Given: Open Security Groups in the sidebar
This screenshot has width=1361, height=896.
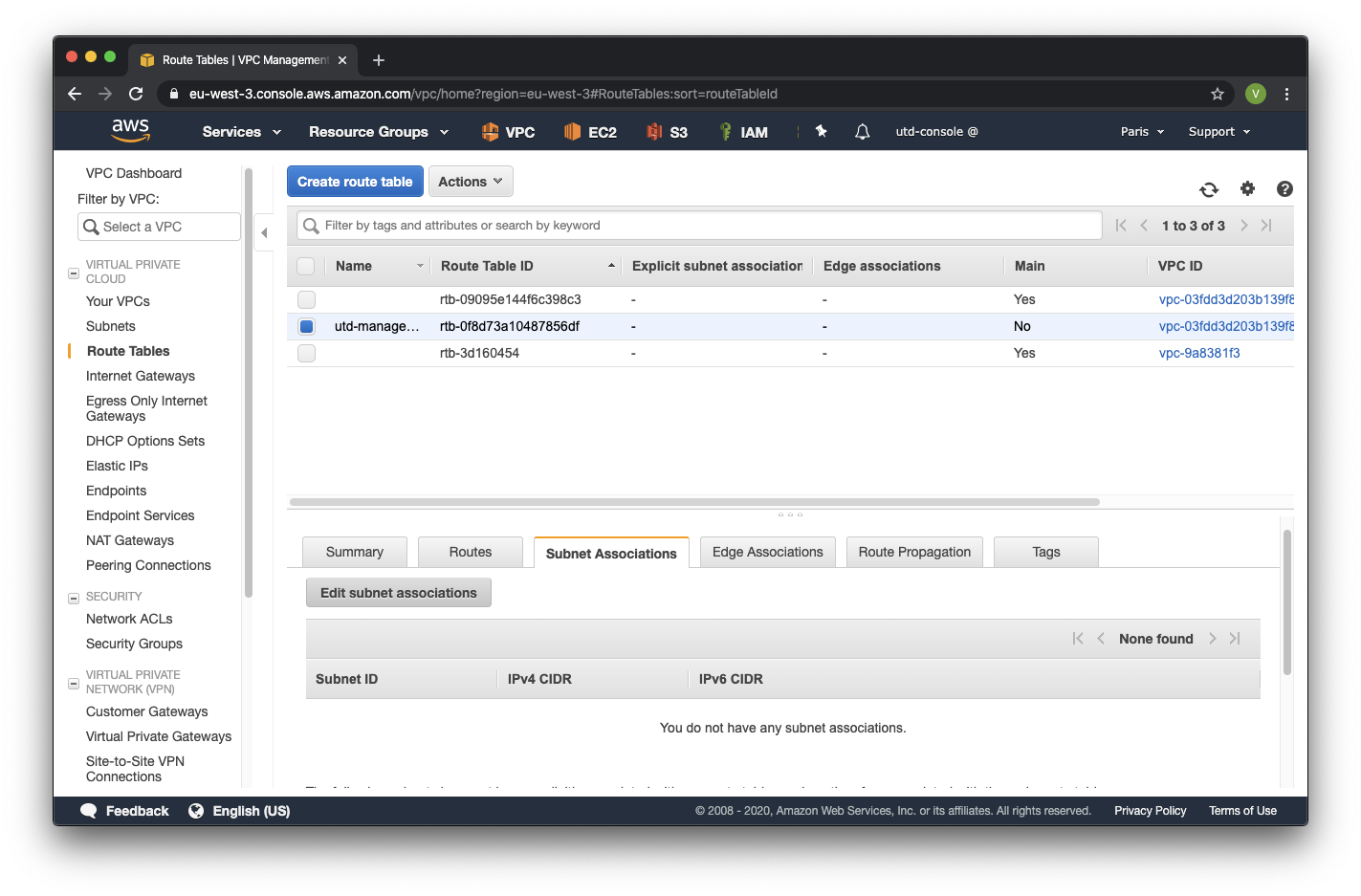Looking at the screenshot, I should [x=134, y=644].
